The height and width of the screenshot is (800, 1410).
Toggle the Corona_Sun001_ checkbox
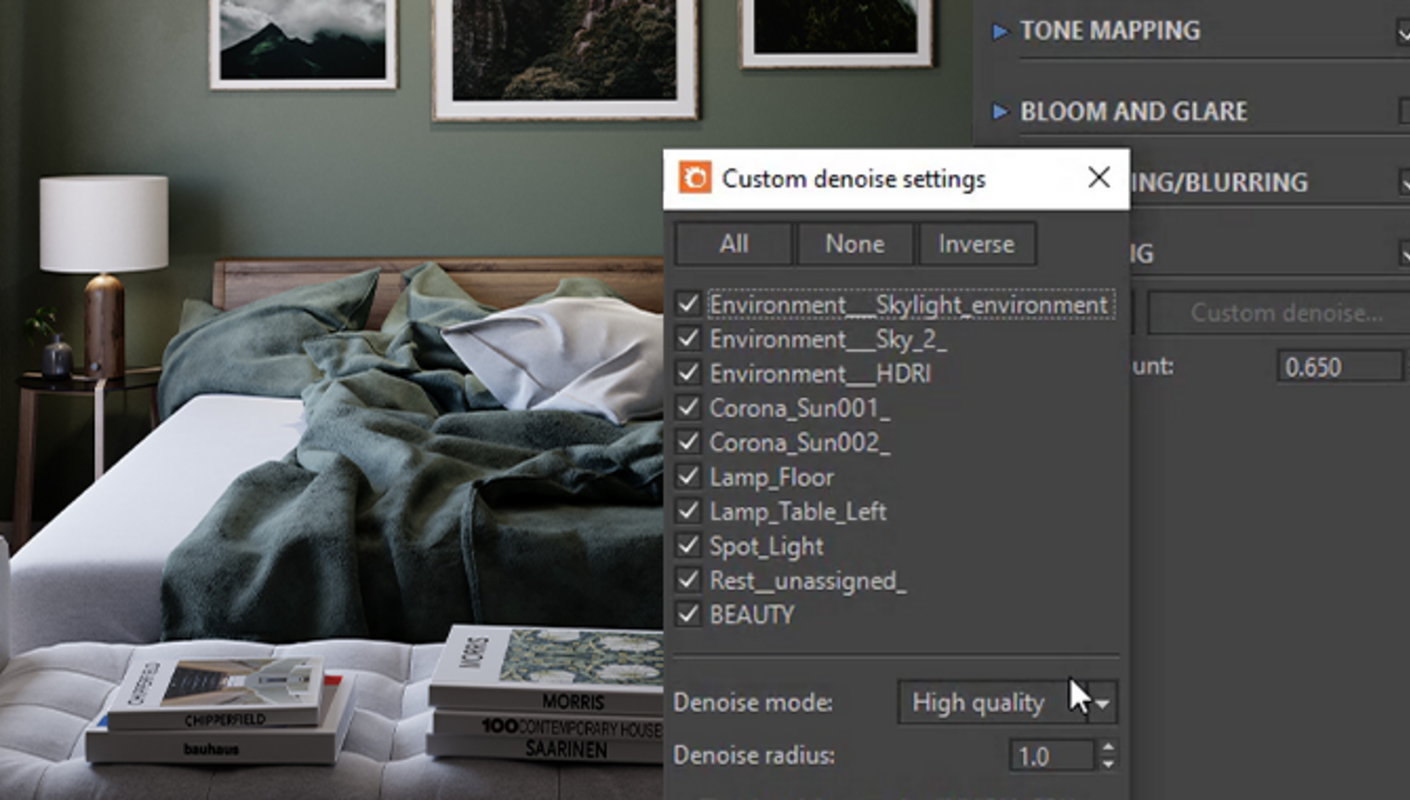coord(688,408)
